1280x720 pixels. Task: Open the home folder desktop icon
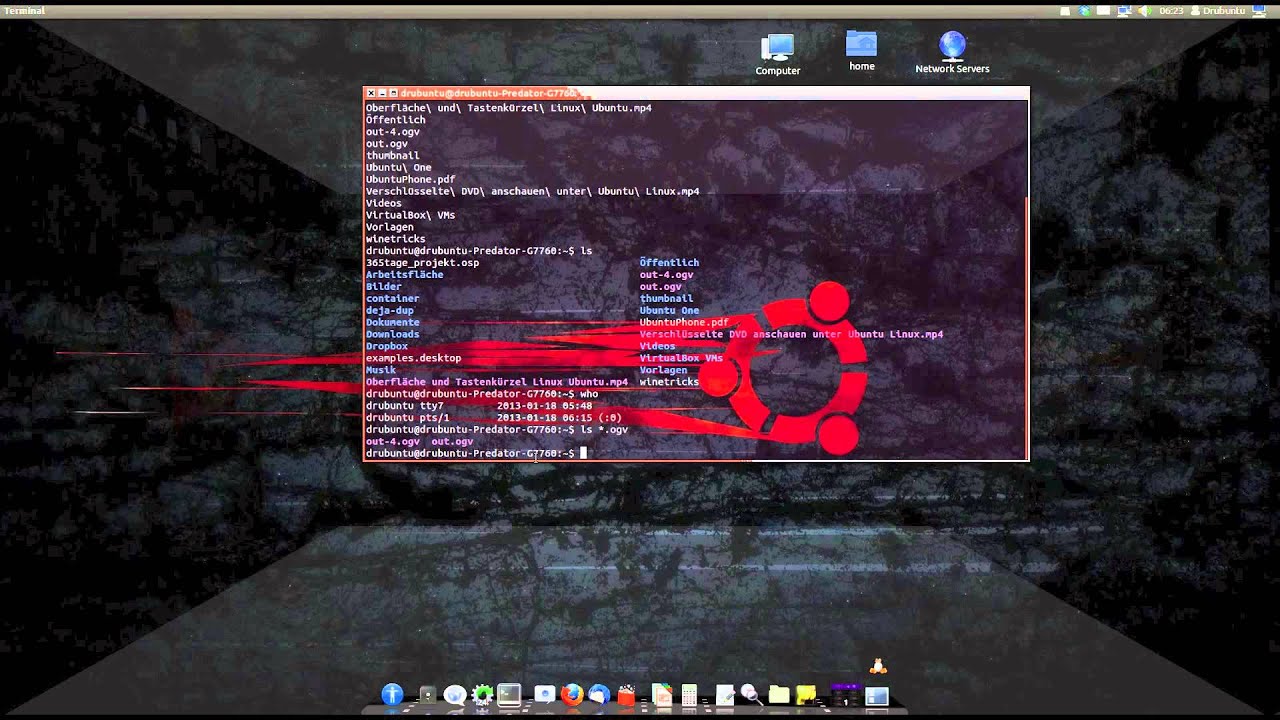tap(861, 51)
